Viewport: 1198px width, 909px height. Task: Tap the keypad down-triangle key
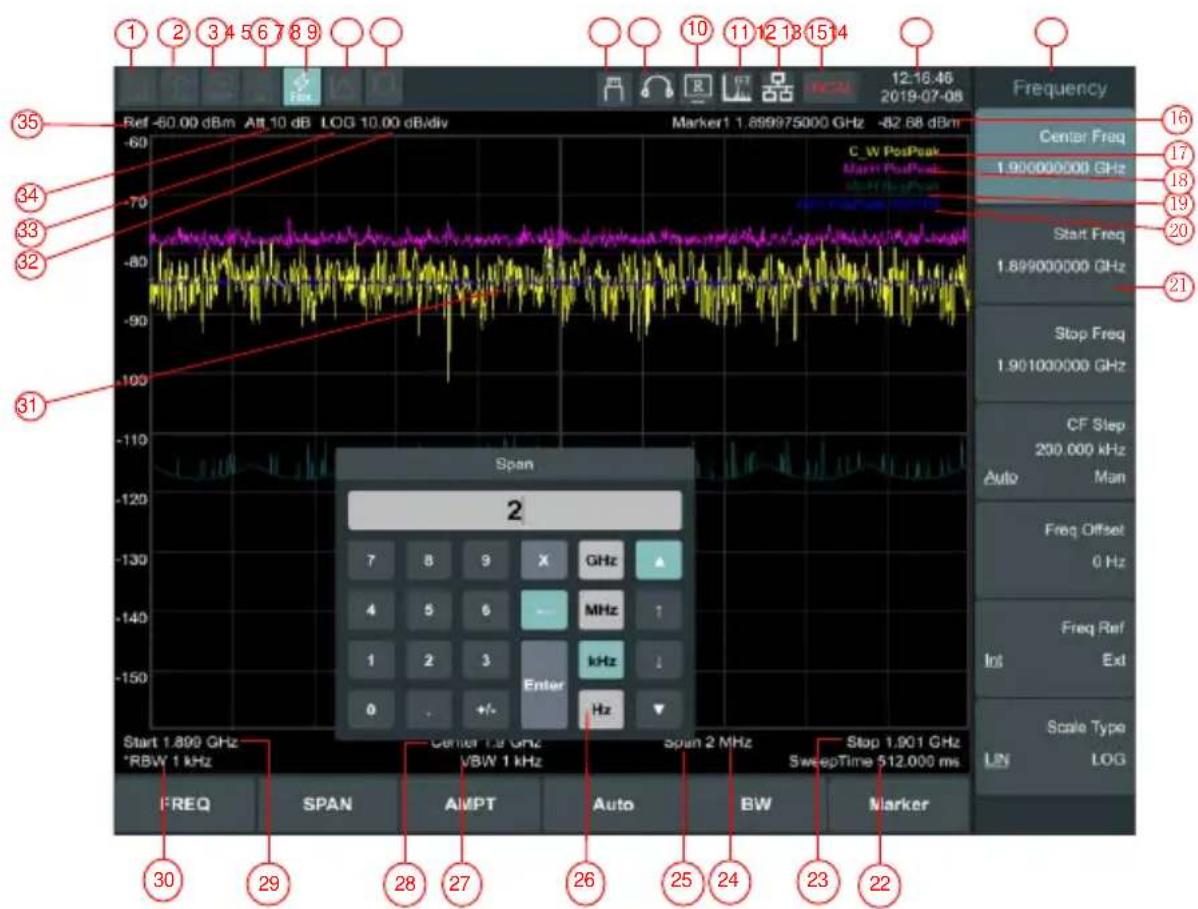click(x=658, y=710)
